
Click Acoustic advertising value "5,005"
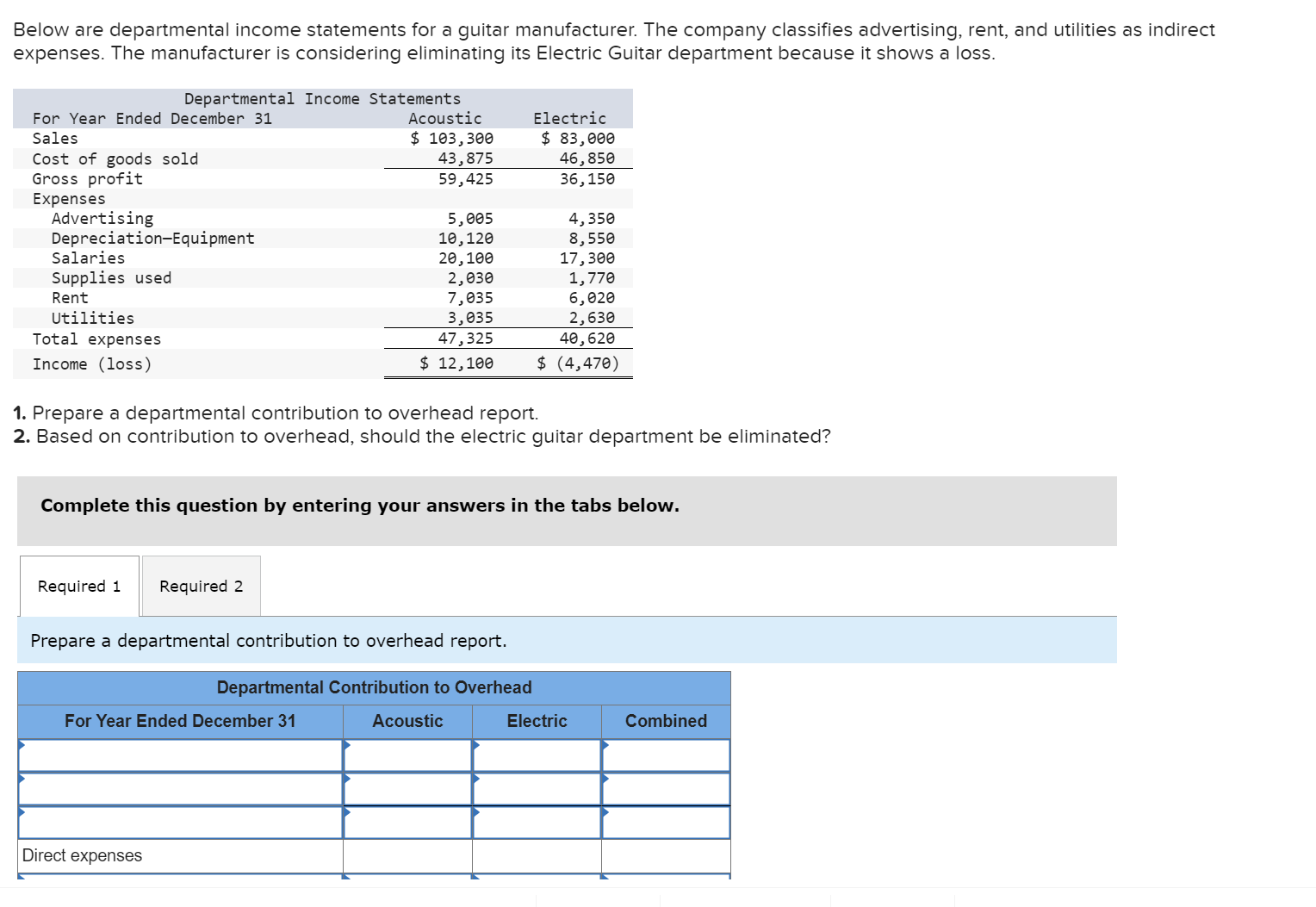(x=470, y=219)
